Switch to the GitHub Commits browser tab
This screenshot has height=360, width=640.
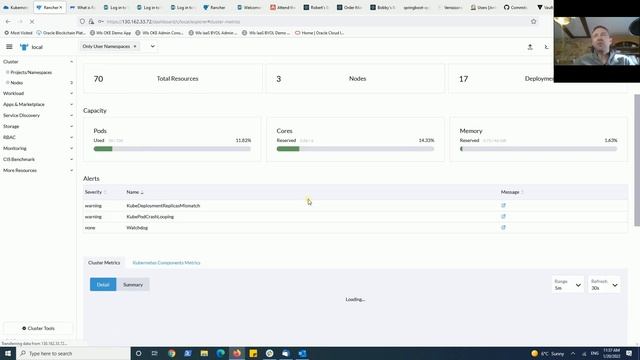[516, 7]
